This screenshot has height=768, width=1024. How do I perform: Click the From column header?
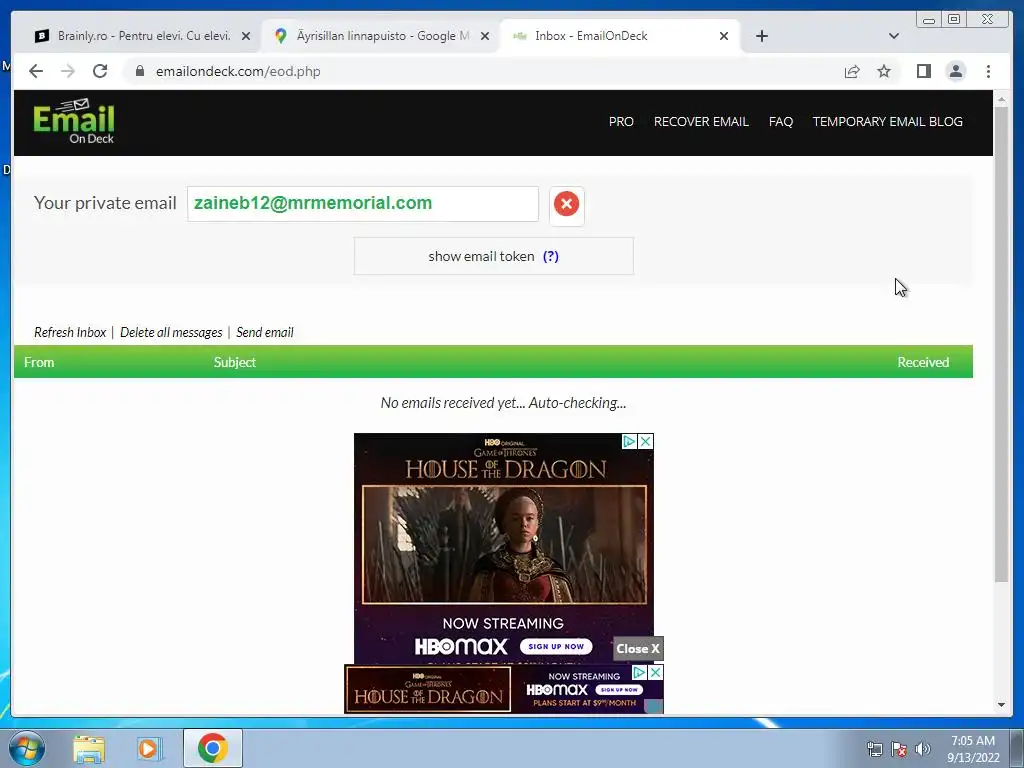tap(39, 362)
